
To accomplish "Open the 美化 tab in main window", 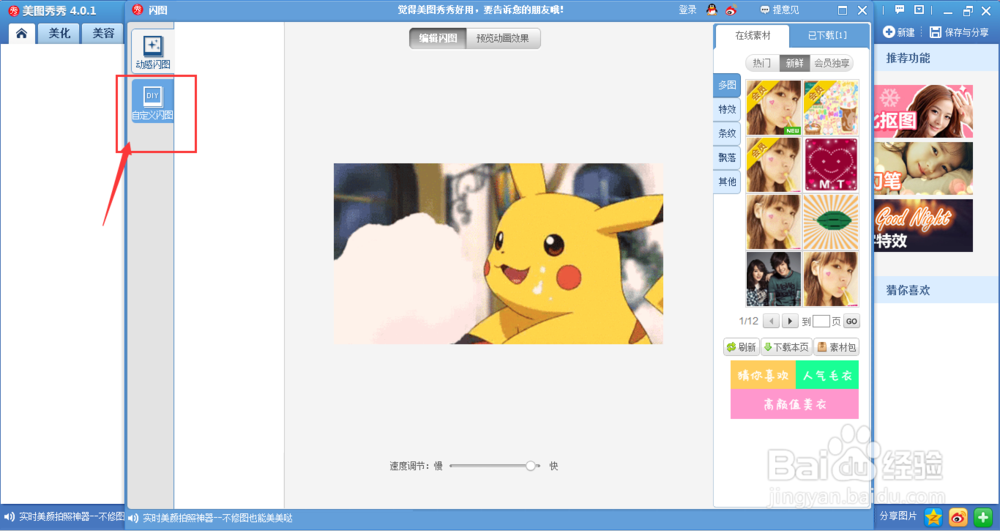I will tap(59, 34).
